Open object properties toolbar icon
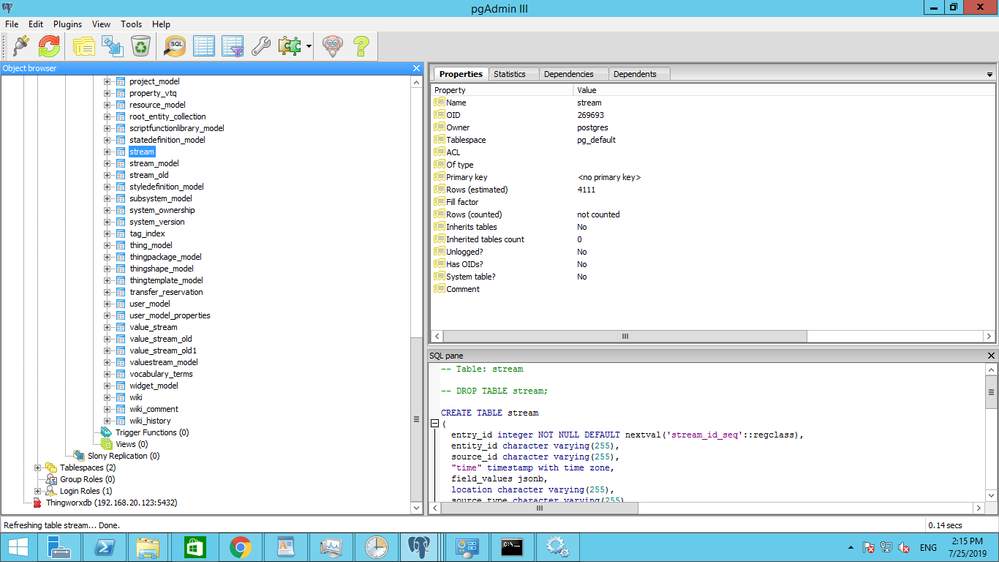The image size is (999, 562). pos(83,46)
